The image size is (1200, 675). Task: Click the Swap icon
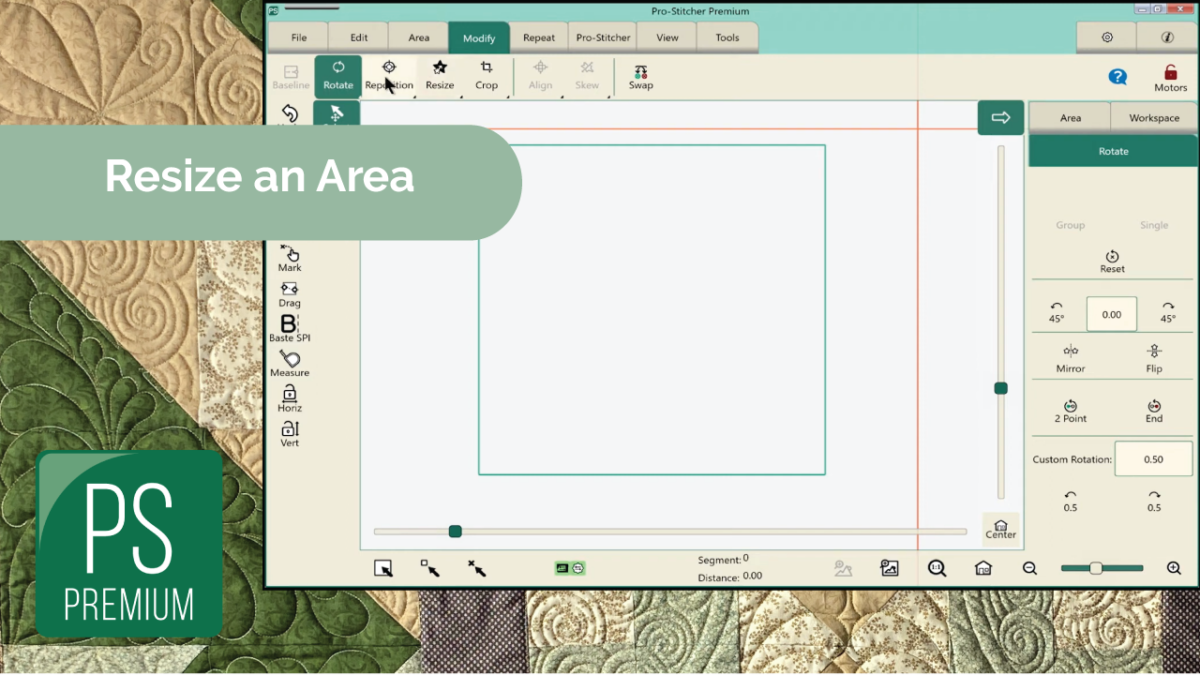click(x=641, y=76)
